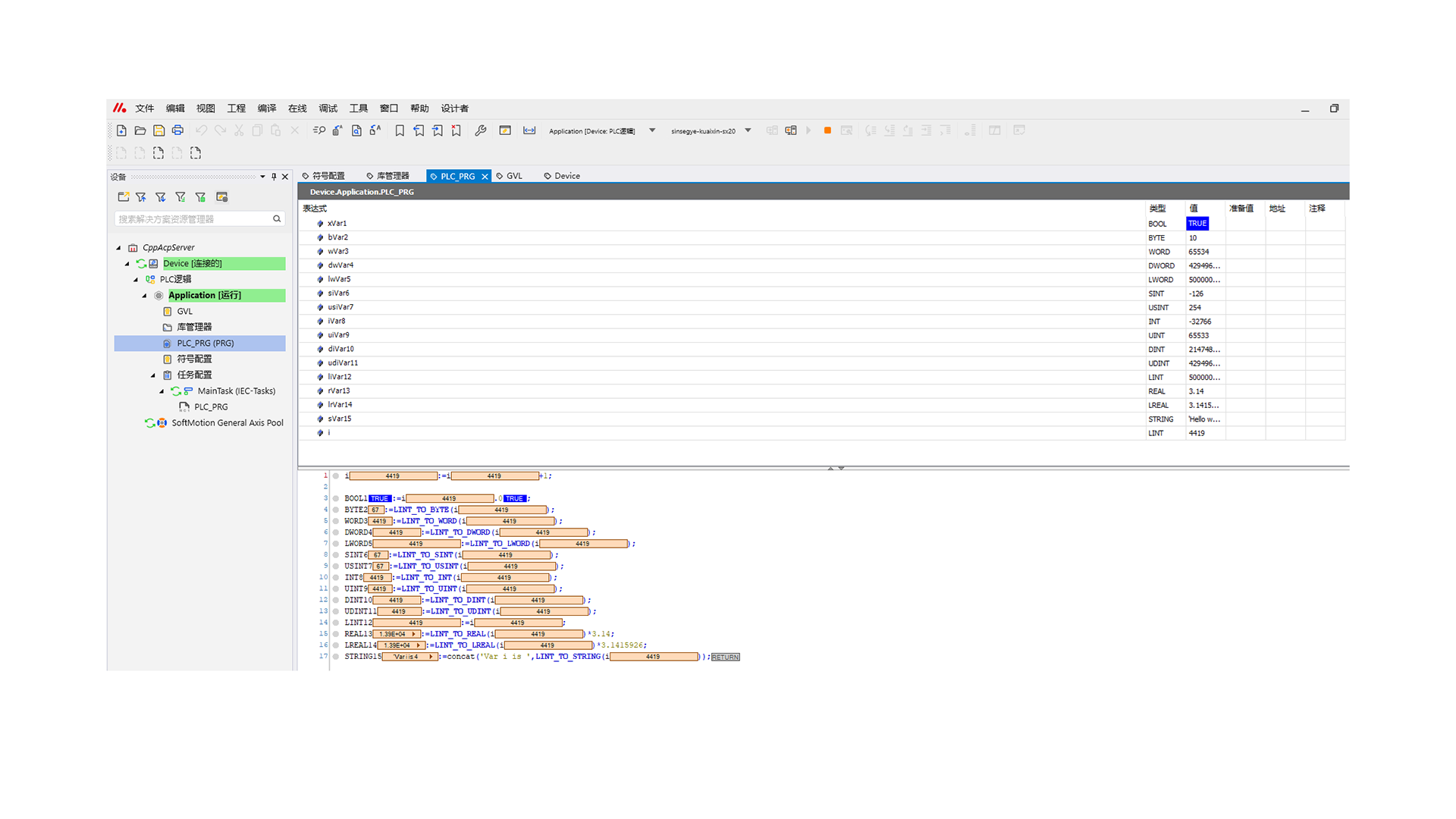Click the Print toolbar icon

pyautogui.click(x=177, y=130)
